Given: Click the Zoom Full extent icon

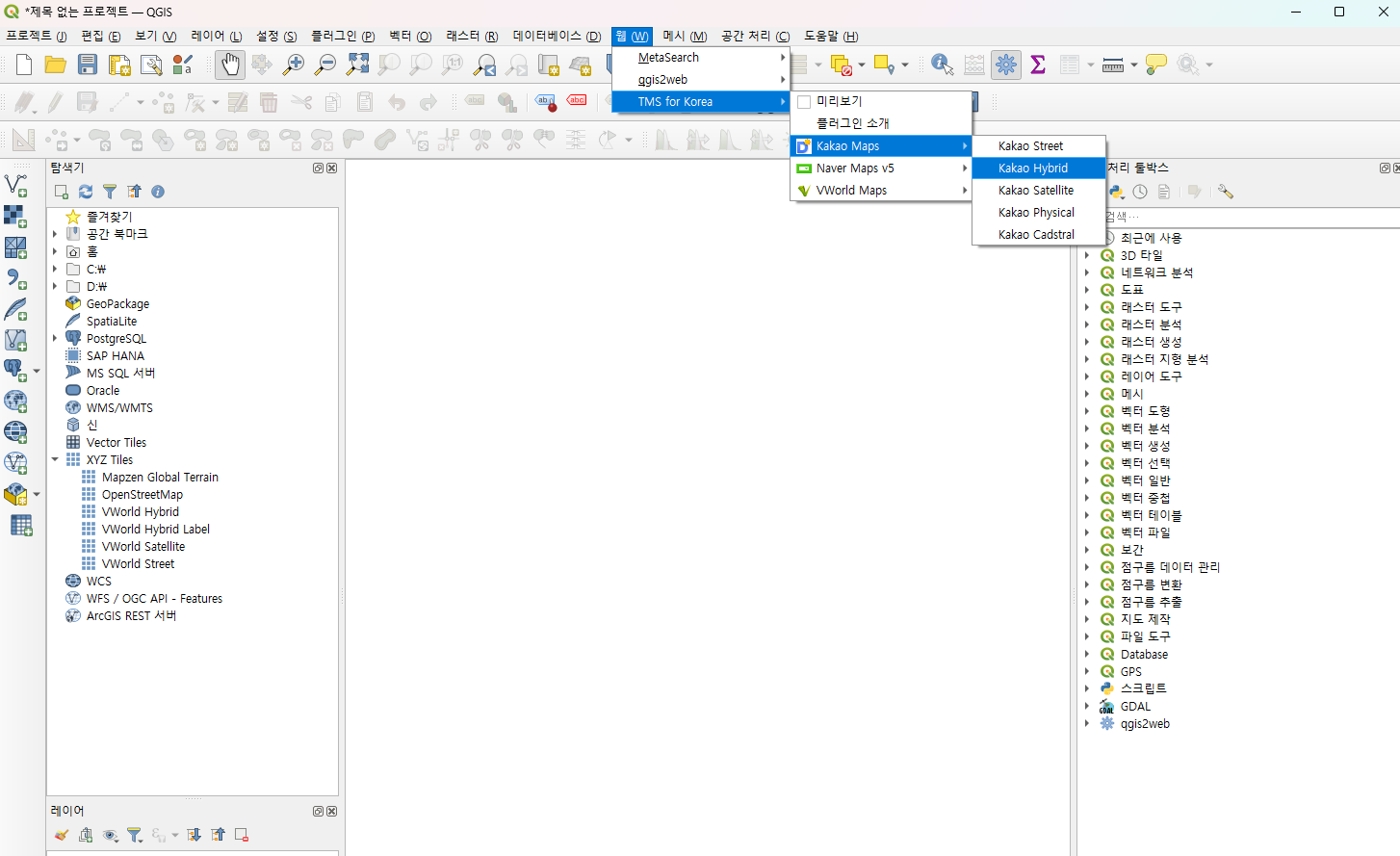Looking at the screenshot, I should coord(357,65).
